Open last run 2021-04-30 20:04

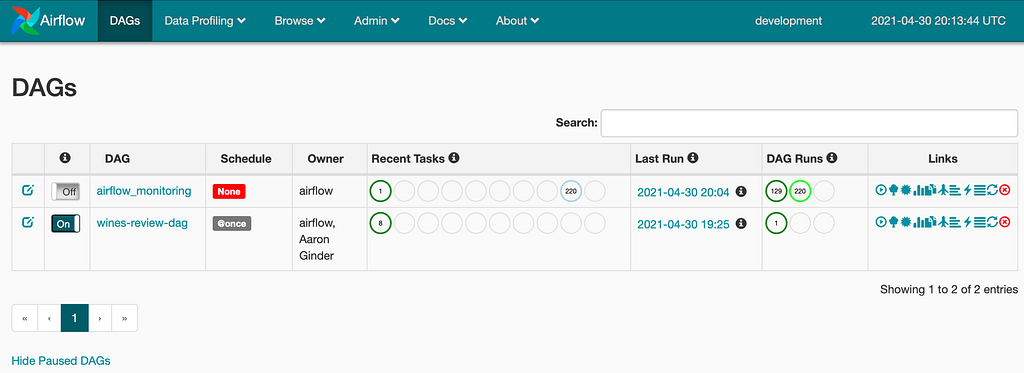pyautogui.click(x=684, y=191)
